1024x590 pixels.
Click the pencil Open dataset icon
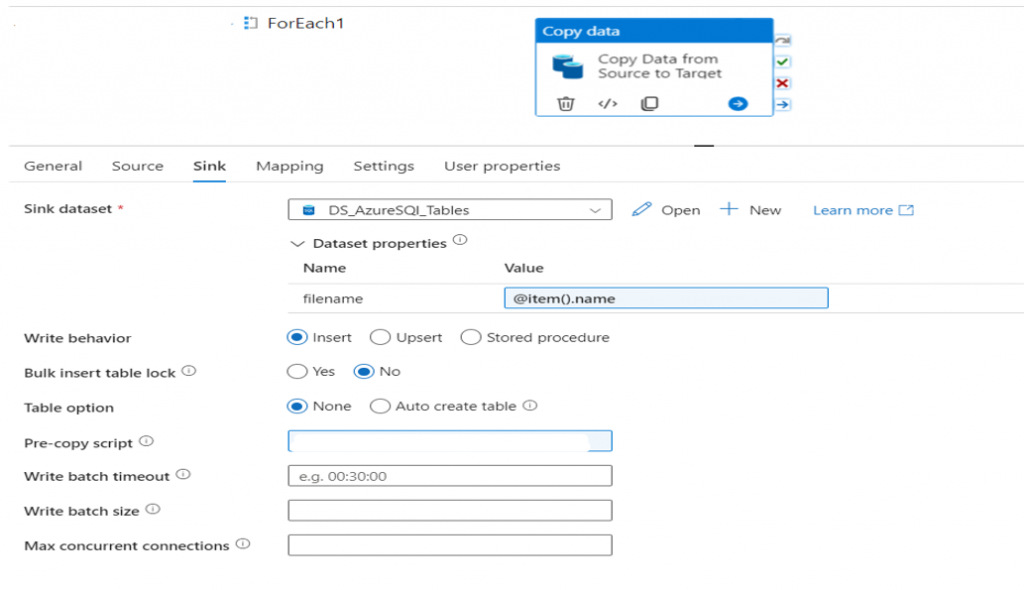pos(643,210)
